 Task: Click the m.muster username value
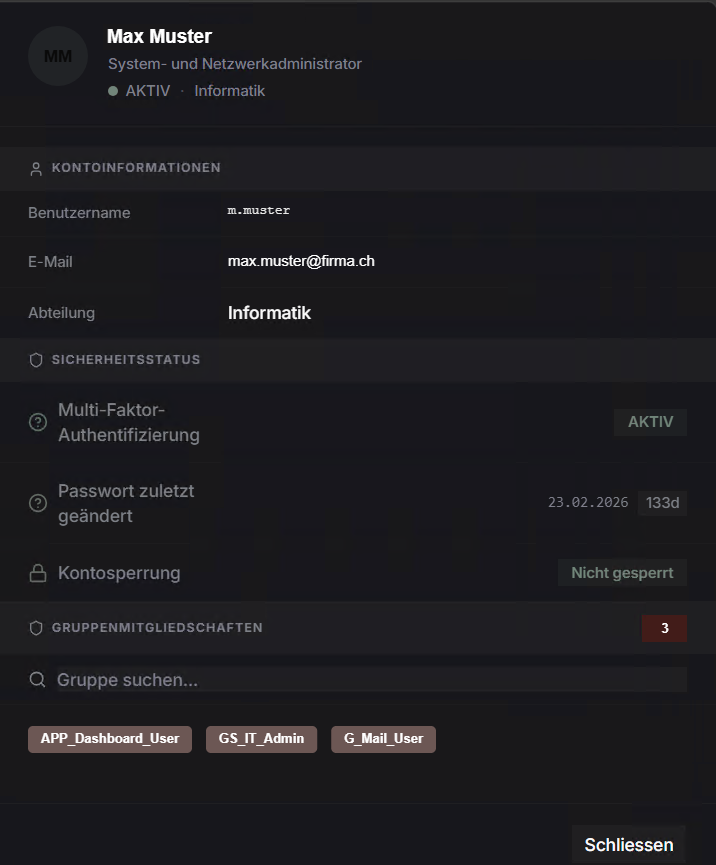coord(259,210)
